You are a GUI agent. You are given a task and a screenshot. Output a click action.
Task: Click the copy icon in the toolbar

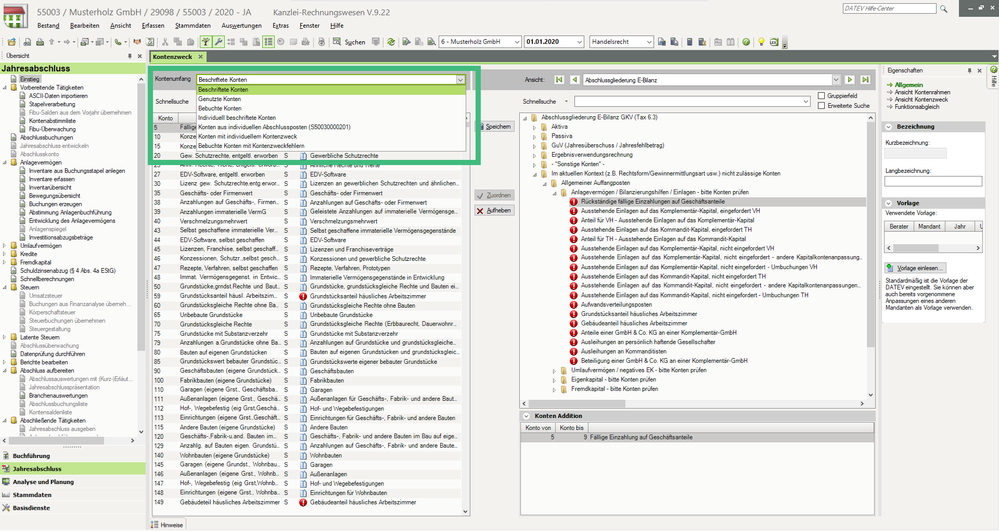pyautogui.click(x=178, y=42)
